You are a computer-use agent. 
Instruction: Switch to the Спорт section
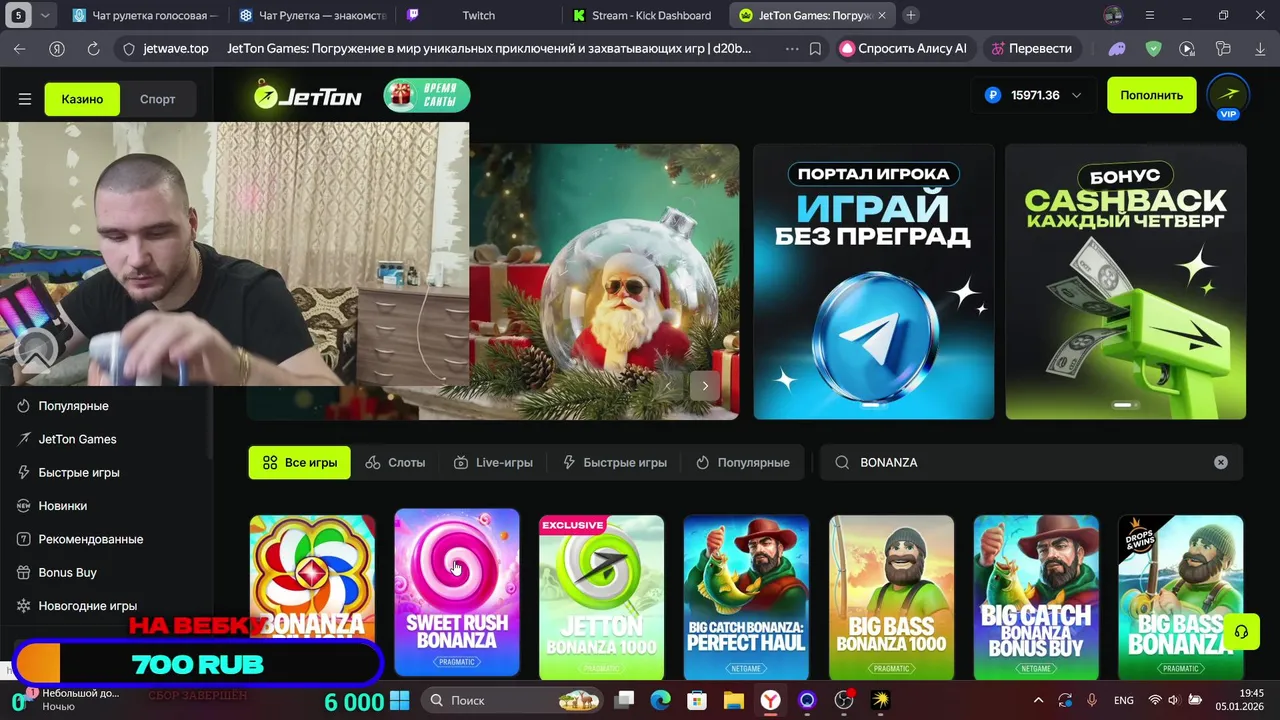click(x=157, y=99)
